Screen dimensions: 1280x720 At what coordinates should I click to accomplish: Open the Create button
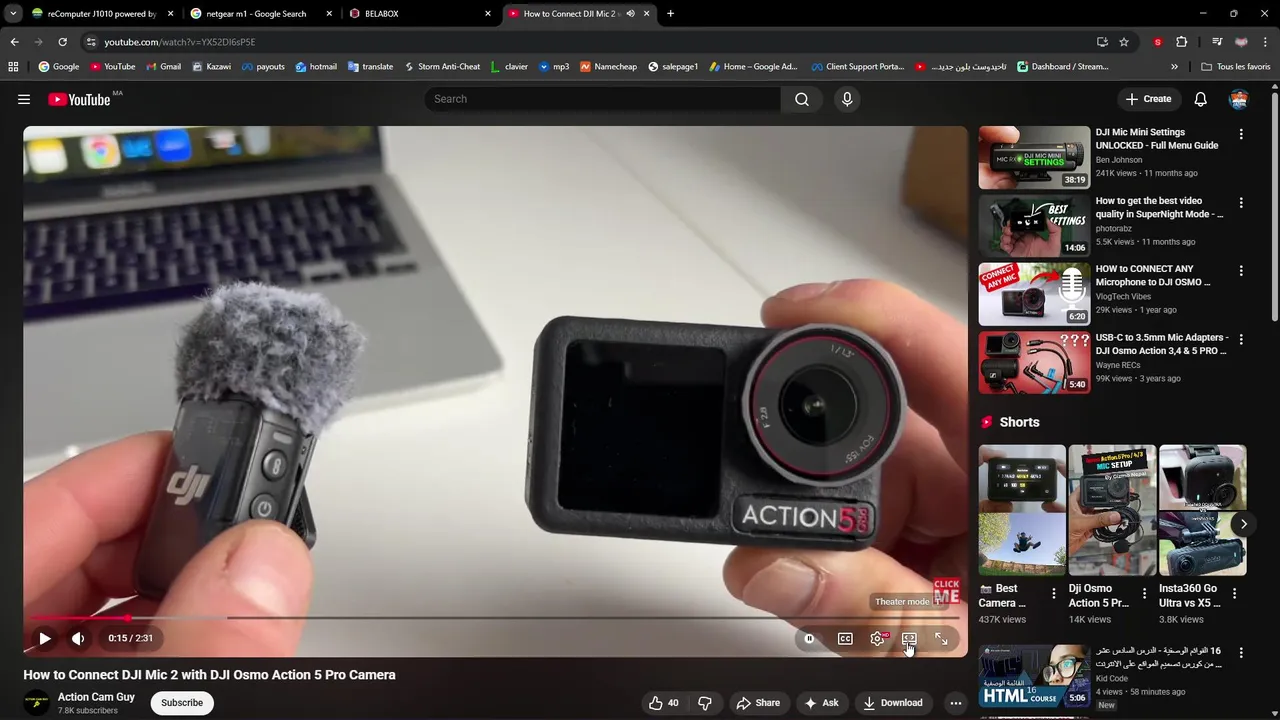click(1148, 99)
